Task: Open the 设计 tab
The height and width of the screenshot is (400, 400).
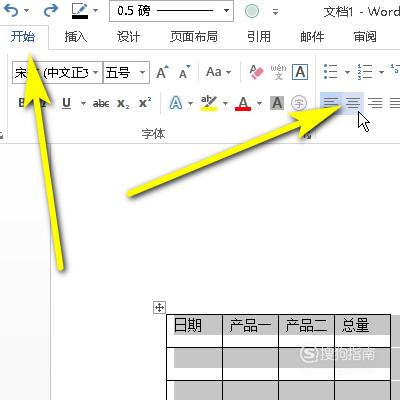Action: pos(128,36)
